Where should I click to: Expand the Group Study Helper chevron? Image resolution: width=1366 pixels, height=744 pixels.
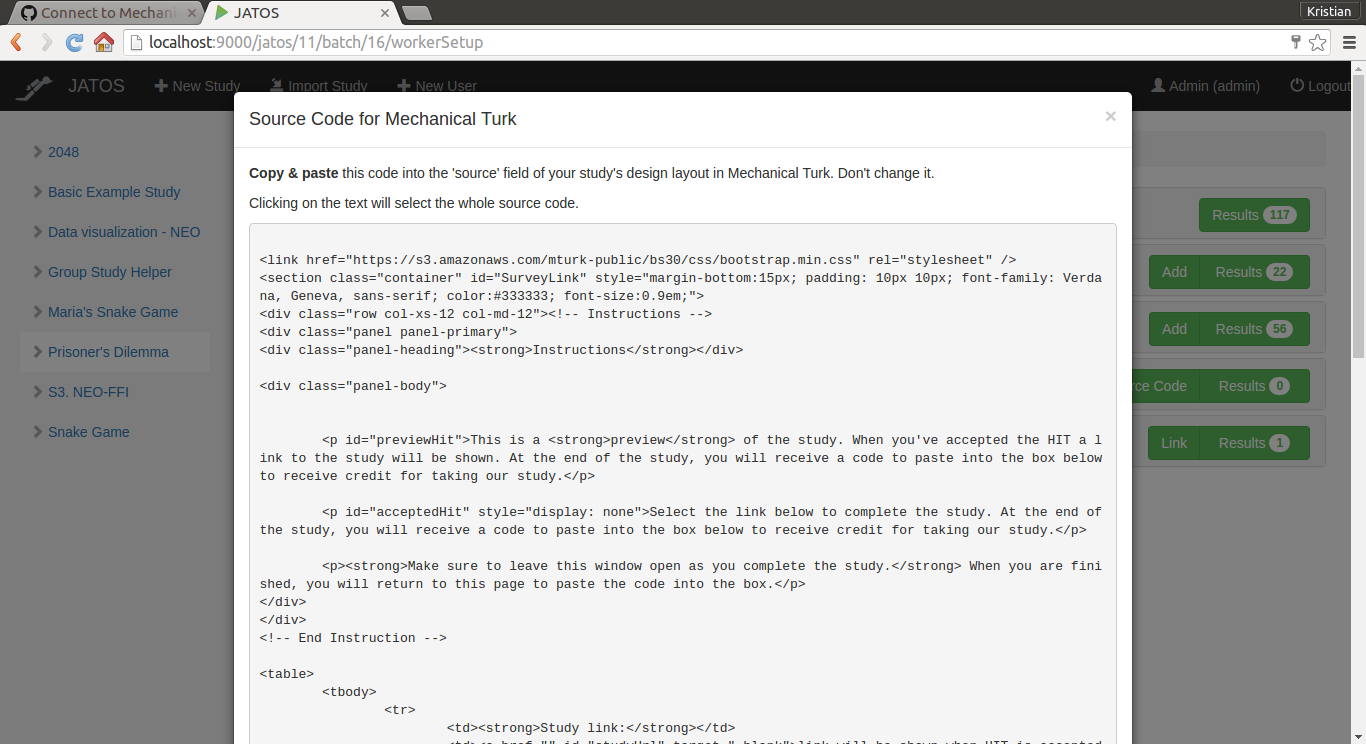(x=37, y=272)
